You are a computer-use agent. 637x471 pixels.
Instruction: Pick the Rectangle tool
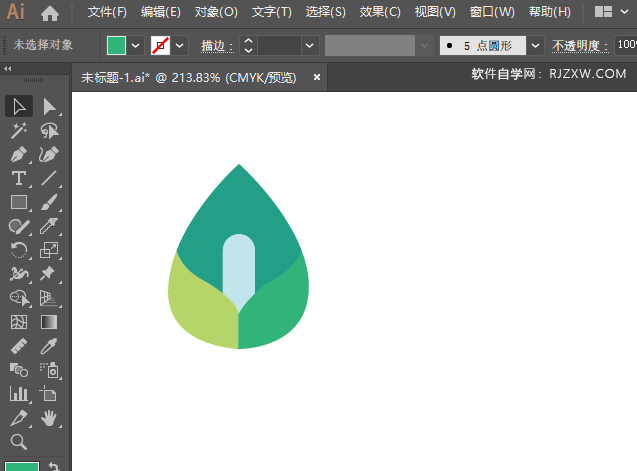point(19,202)
